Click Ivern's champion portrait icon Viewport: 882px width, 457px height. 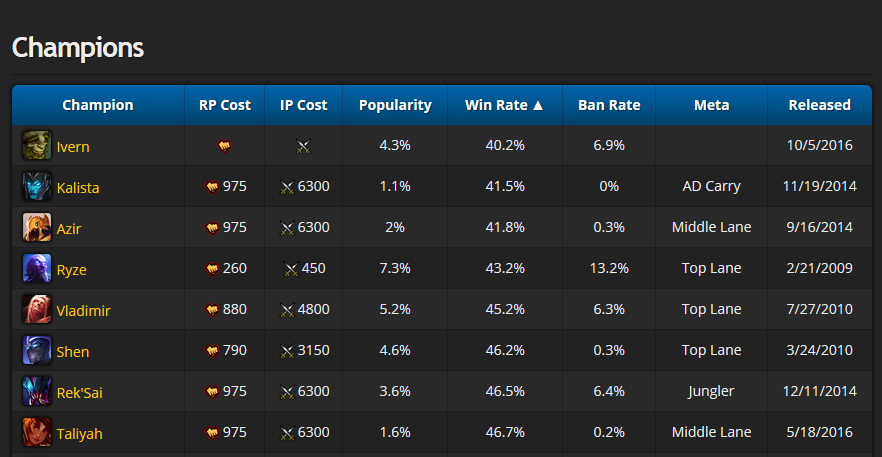point(37,145)
